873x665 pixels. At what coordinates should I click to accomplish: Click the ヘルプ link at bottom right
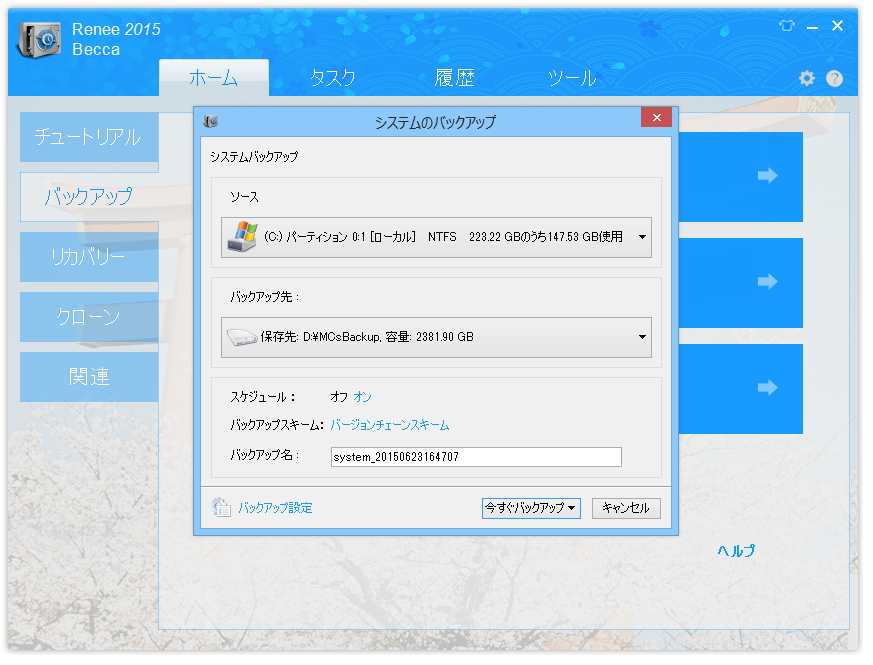pos(735,549)
